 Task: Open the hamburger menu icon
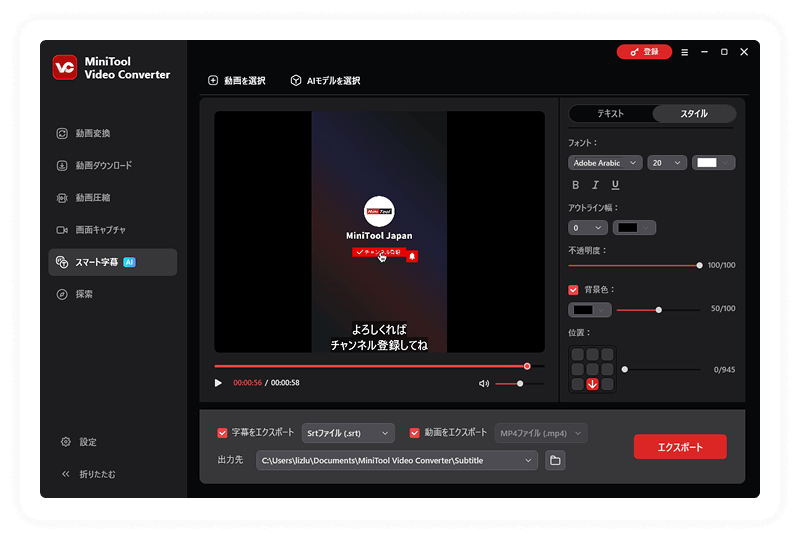point(685,52)
